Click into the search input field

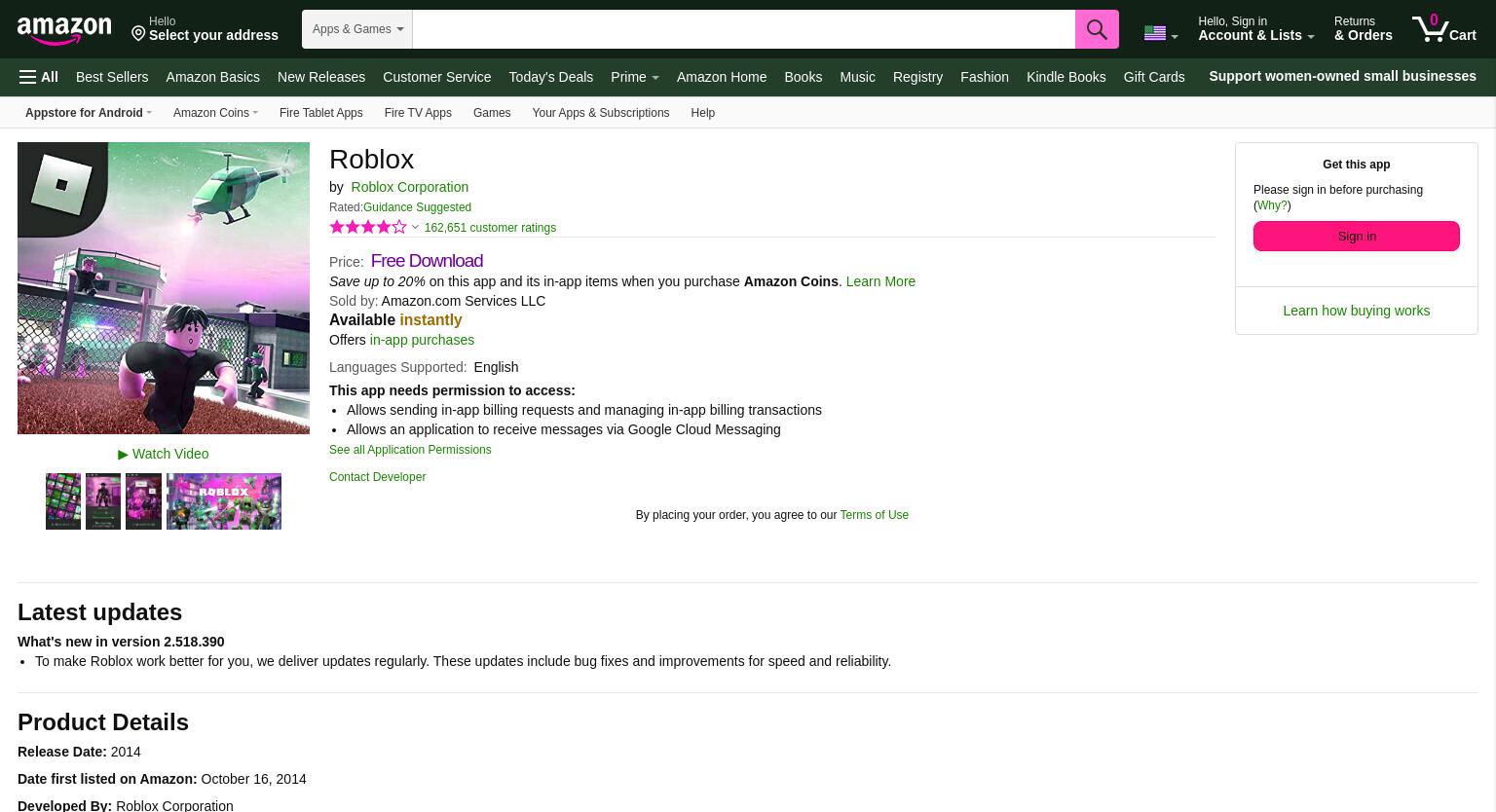pos(744,29)
